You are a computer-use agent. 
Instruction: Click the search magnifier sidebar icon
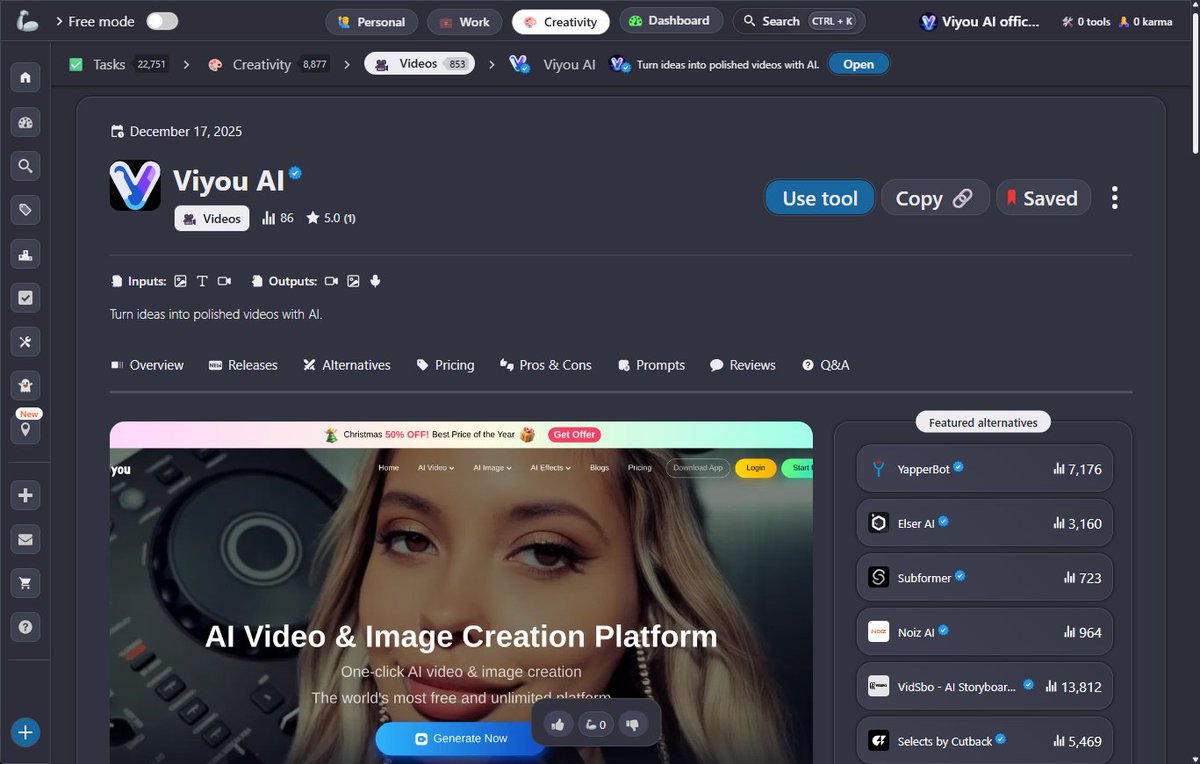pos(25,166)
